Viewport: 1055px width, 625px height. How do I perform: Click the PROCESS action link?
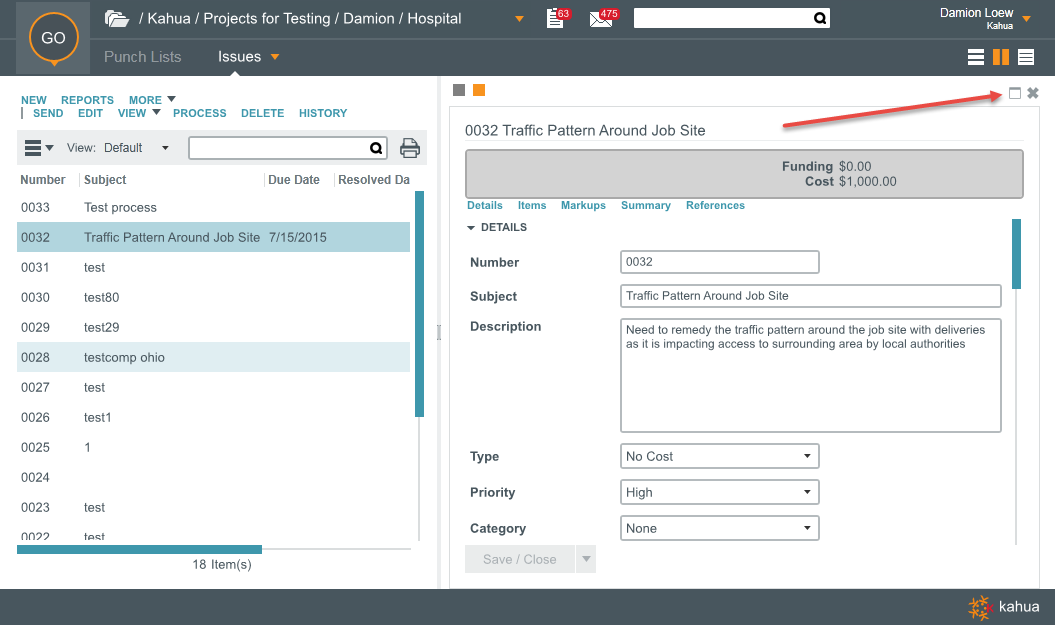click(x=200, y=113)
